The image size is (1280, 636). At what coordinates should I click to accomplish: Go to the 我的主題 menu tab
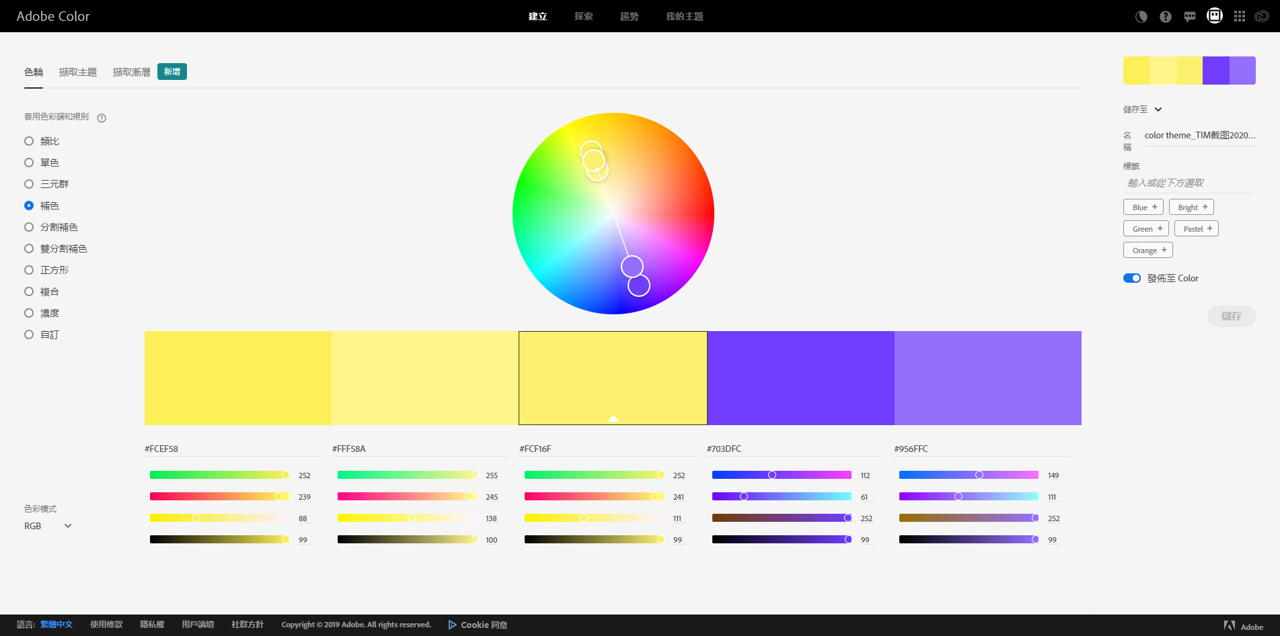pyautogui.click(x=685, y=17)
